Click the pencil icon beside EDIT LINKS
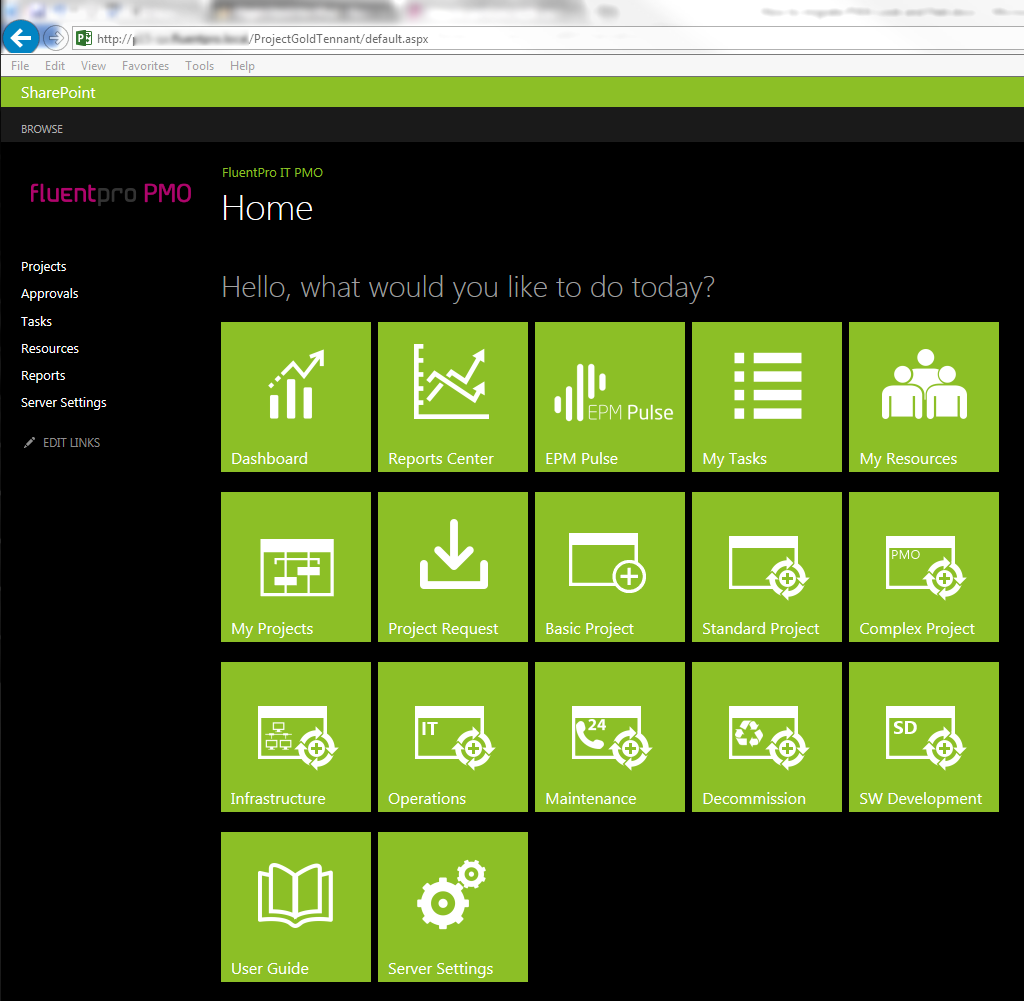 click(x=29, y=443)
